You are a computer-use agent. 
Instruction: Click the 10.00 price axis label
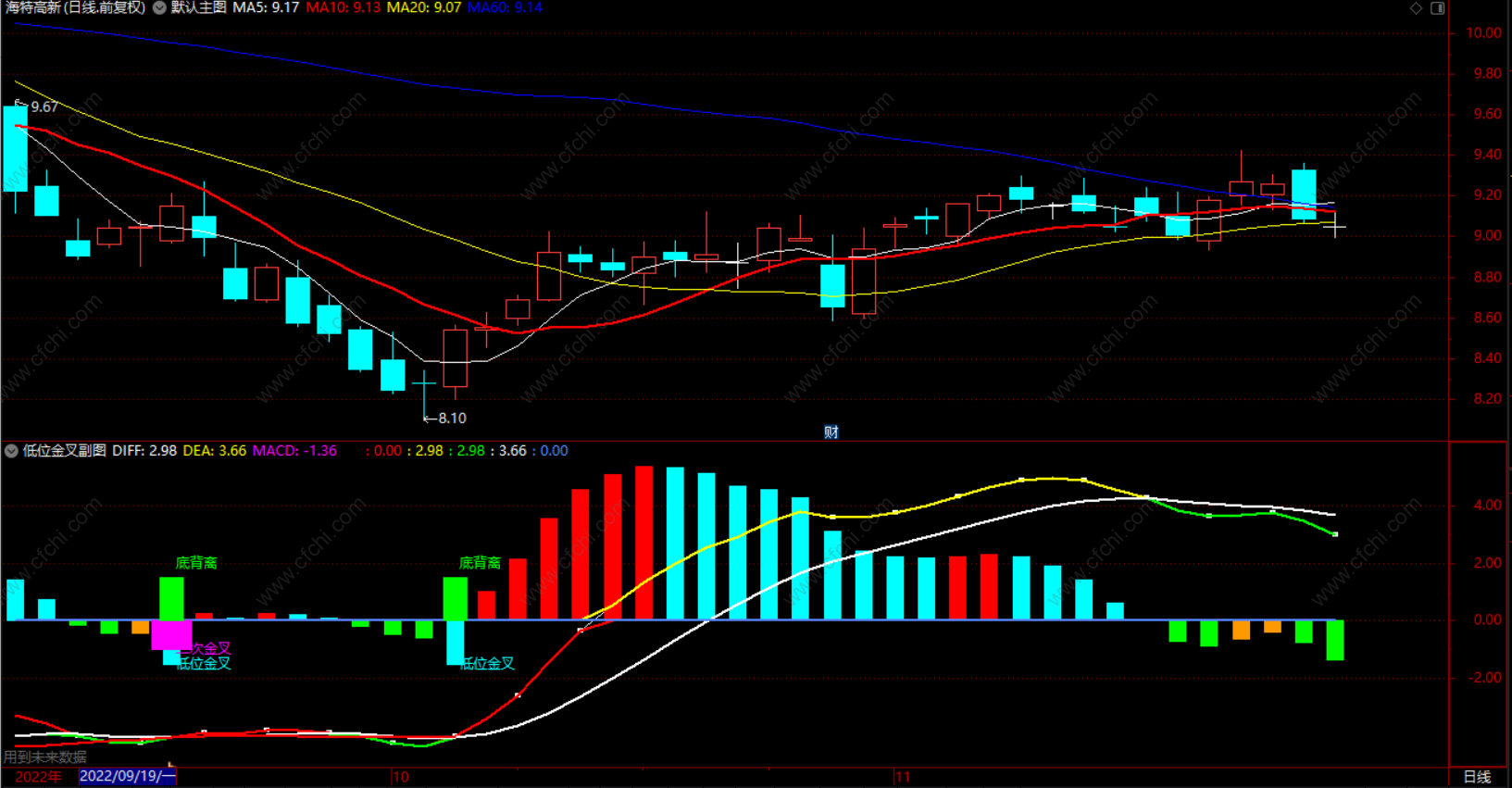1483,33
